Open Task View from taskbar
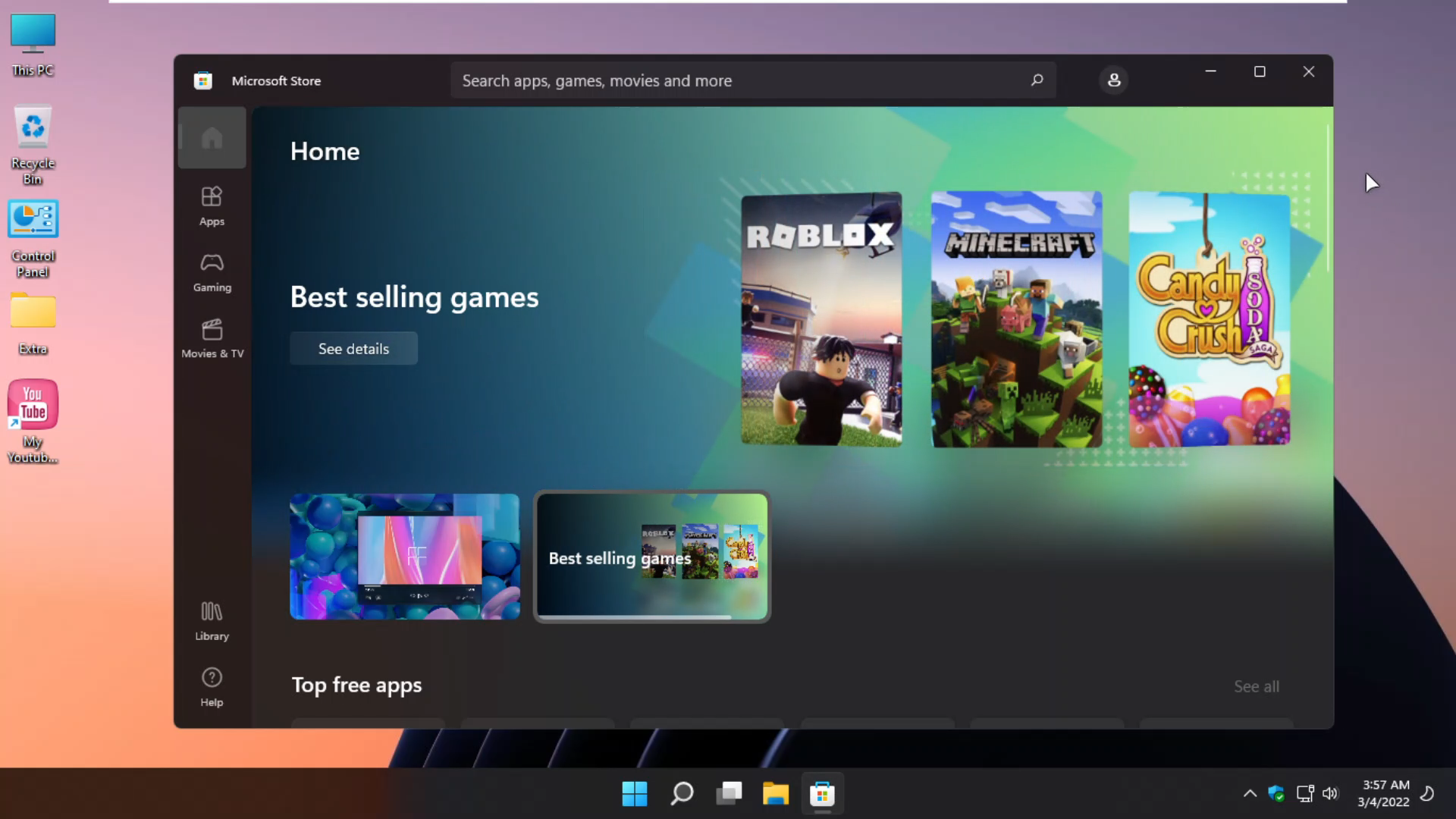Screen dimensions: 1456x819 point(729,794)
